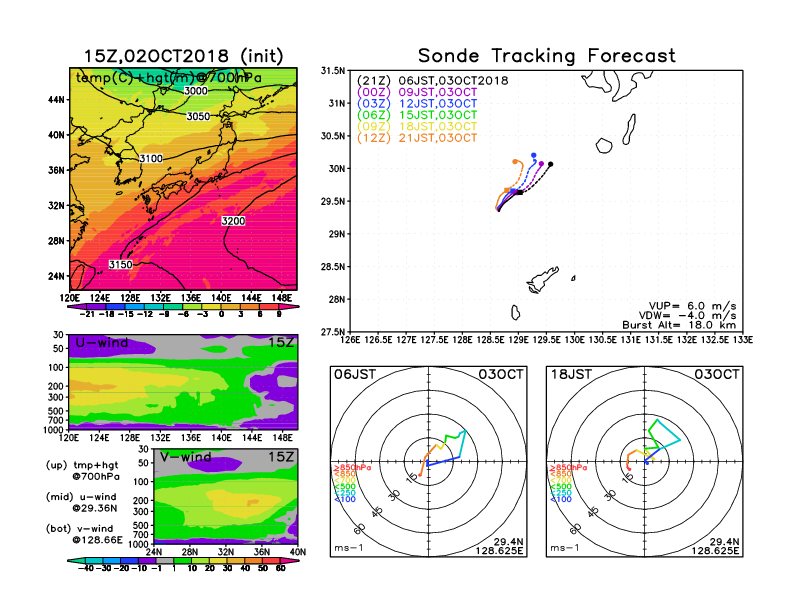Viewport: 792px width, 612px height.
Task: Click "128.625E" in the 06JST hodograph
Action: coord(499,550)
